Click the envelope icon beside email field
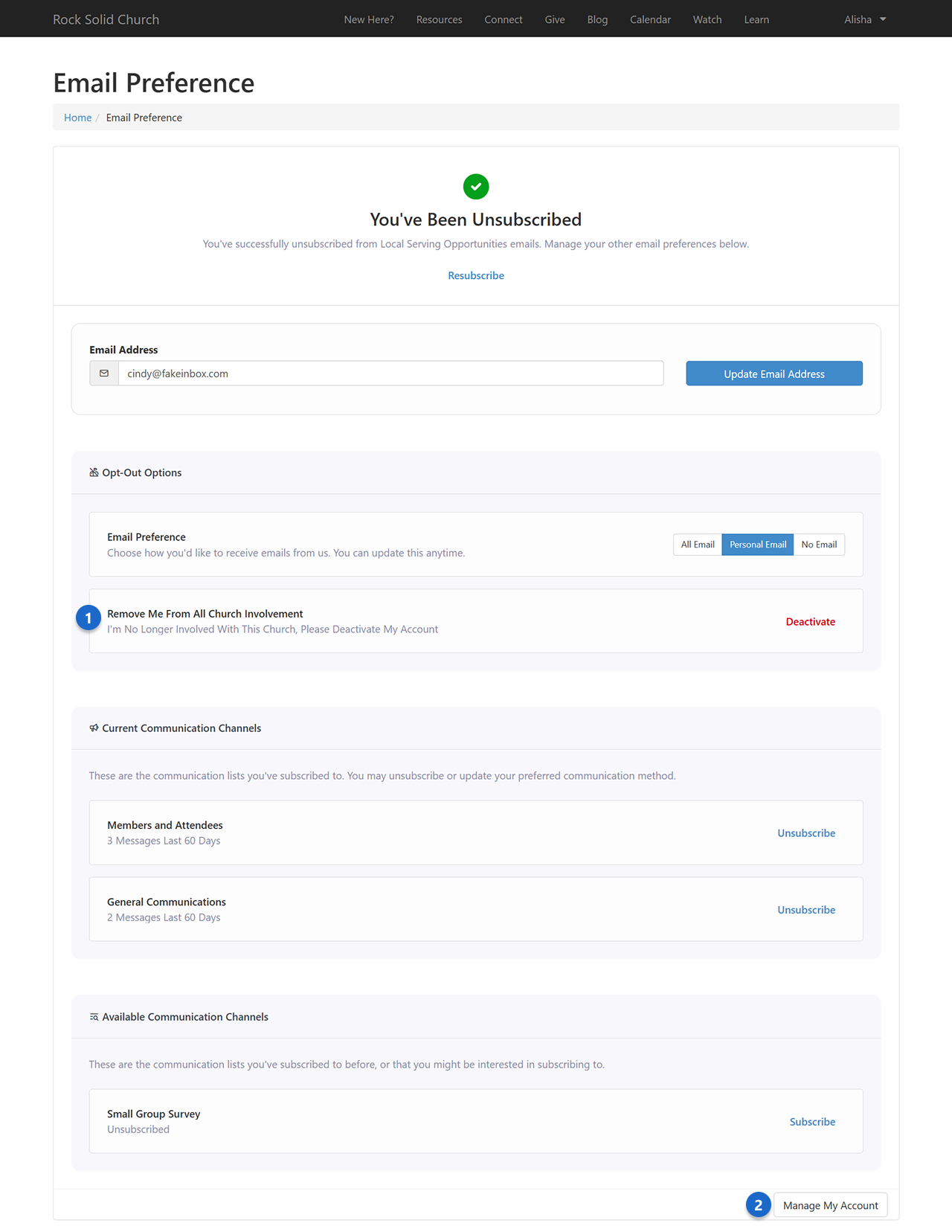The width and height of the screenshot is (952, 1232). [104, 373]
